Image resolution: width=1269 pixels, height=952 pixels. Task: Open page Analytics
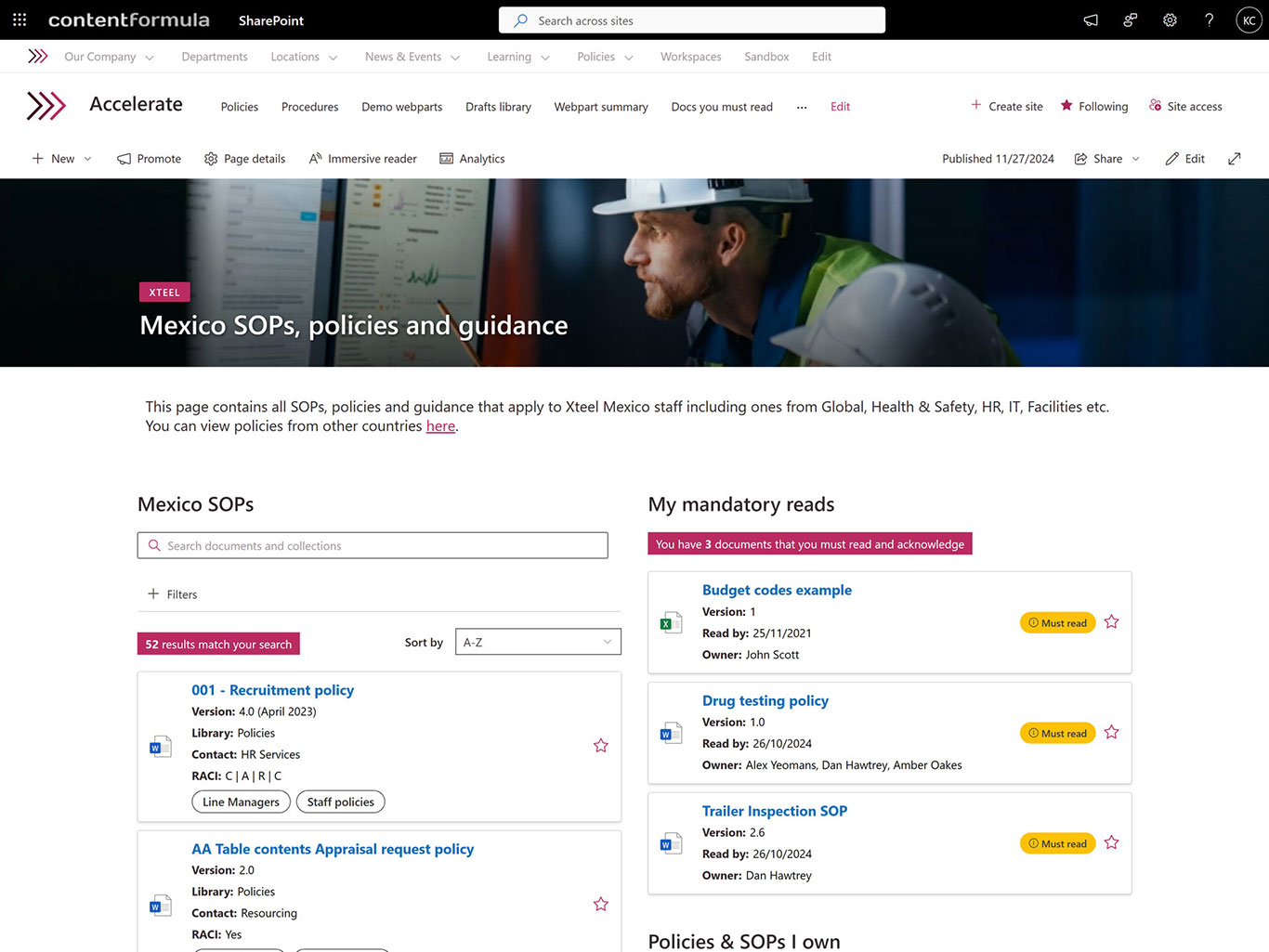click(472, 158)
